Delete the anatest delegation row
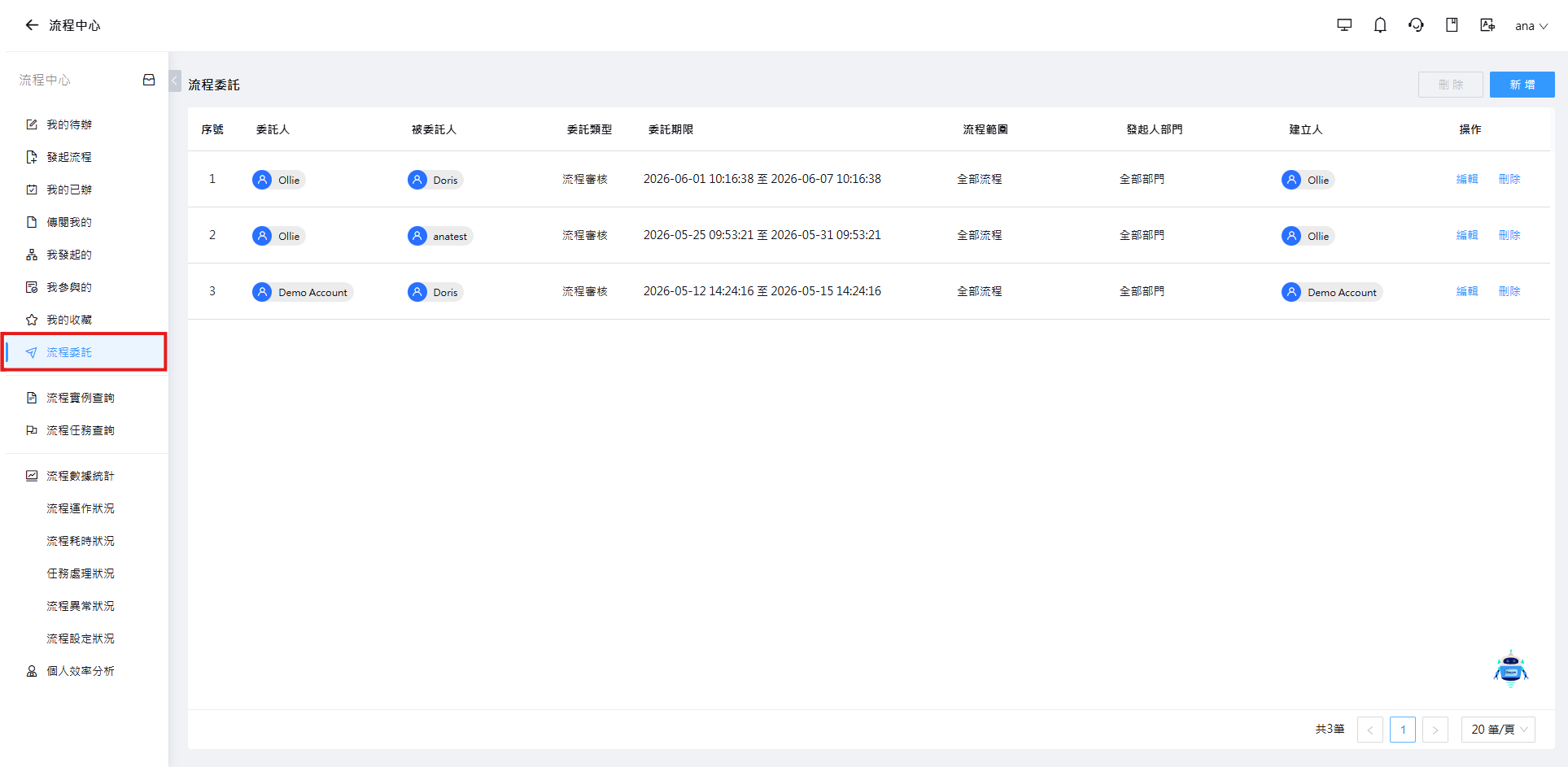1568x767 pixels. tap(1509, 235)
